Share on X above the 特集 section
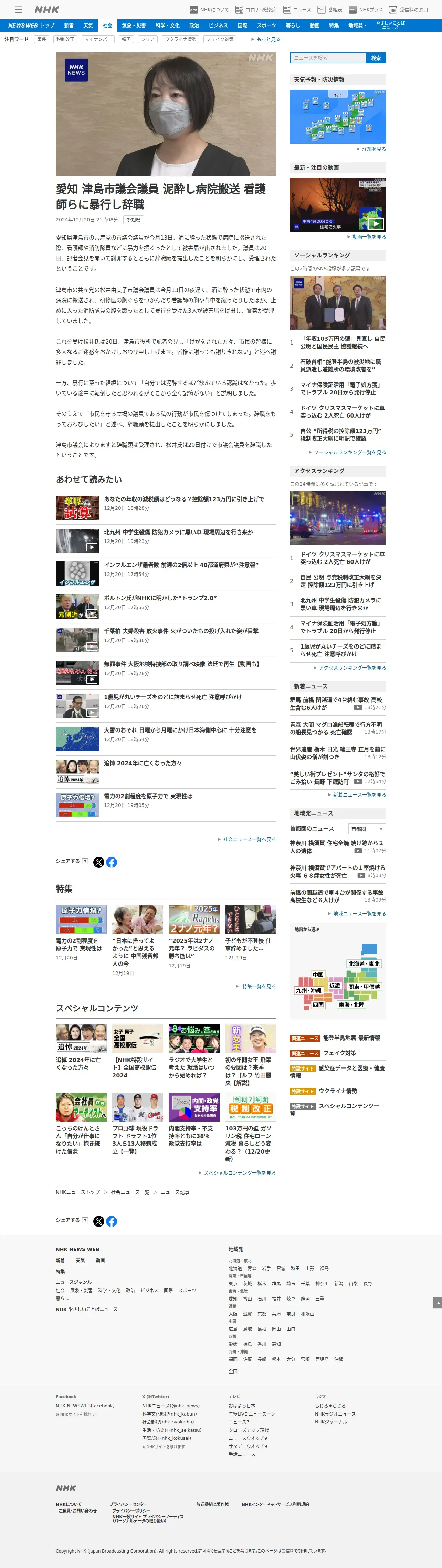 [99, 862]
